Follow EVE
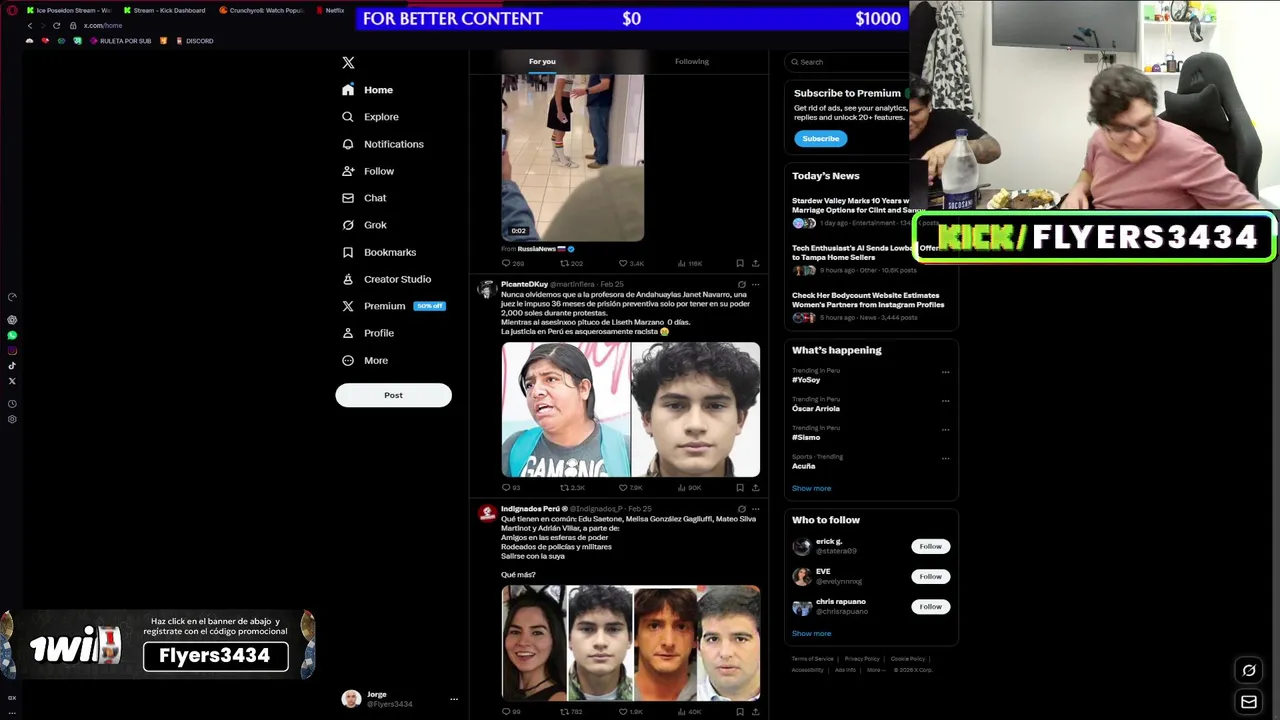This screenshot has width=1280, height=720. tap(930, 576)
